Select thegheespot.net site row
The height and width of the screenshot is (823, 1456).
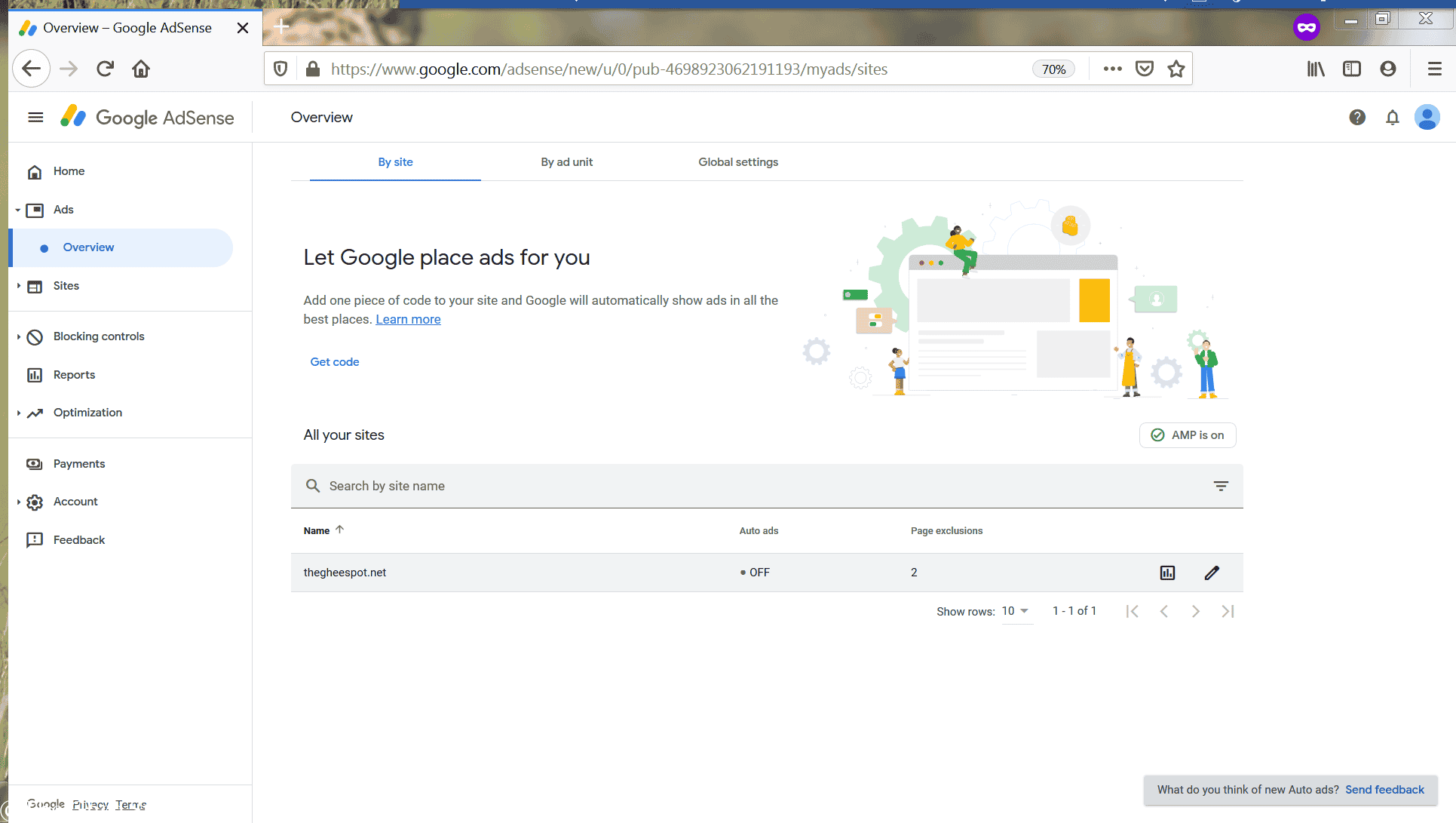(767, 573)
